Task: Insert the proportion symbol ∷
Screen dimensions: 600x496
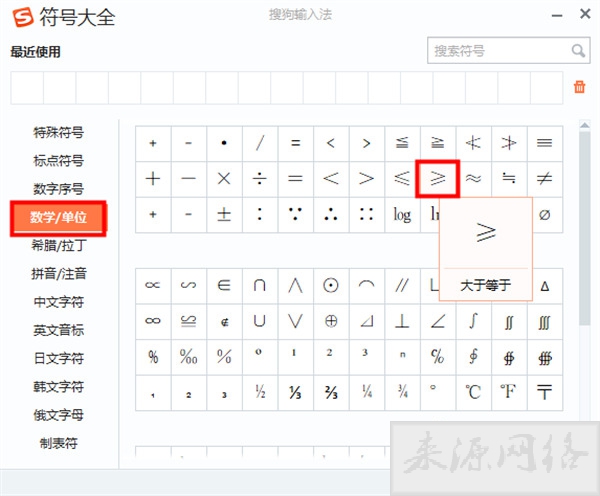Action: coord(367,214)
